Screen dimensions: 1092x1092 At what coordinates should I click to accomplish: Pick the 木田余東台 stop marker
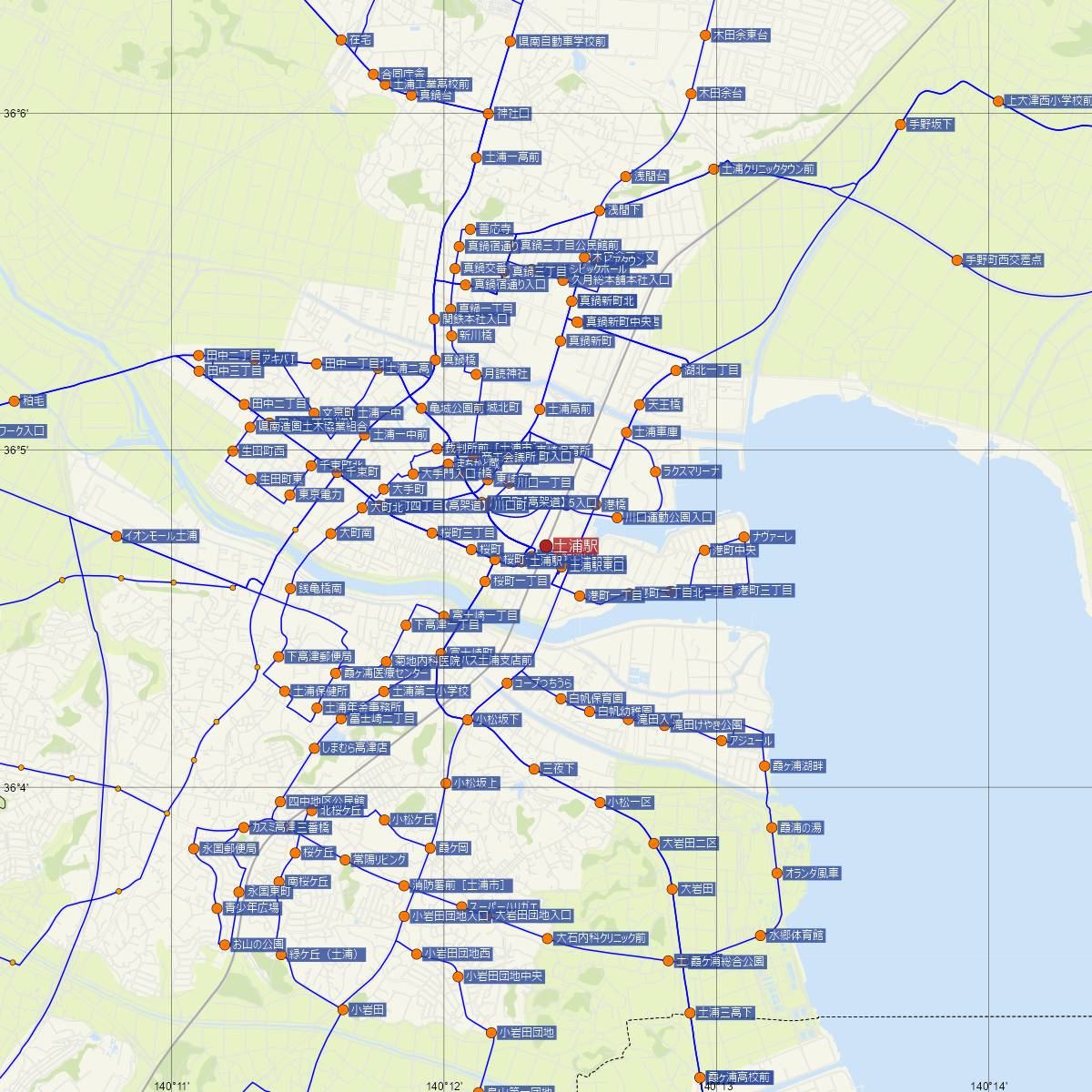pos(704,35)
